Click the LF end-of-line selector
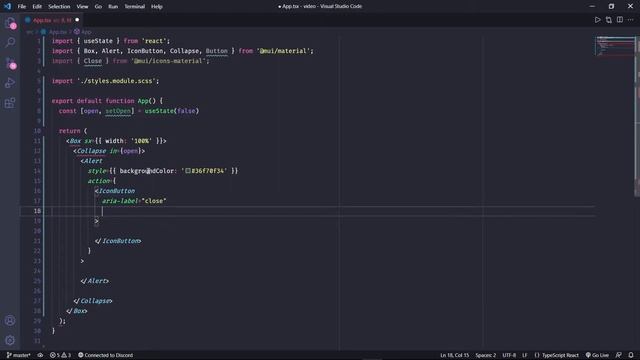640x360 pixels. (x=524, y=355)
